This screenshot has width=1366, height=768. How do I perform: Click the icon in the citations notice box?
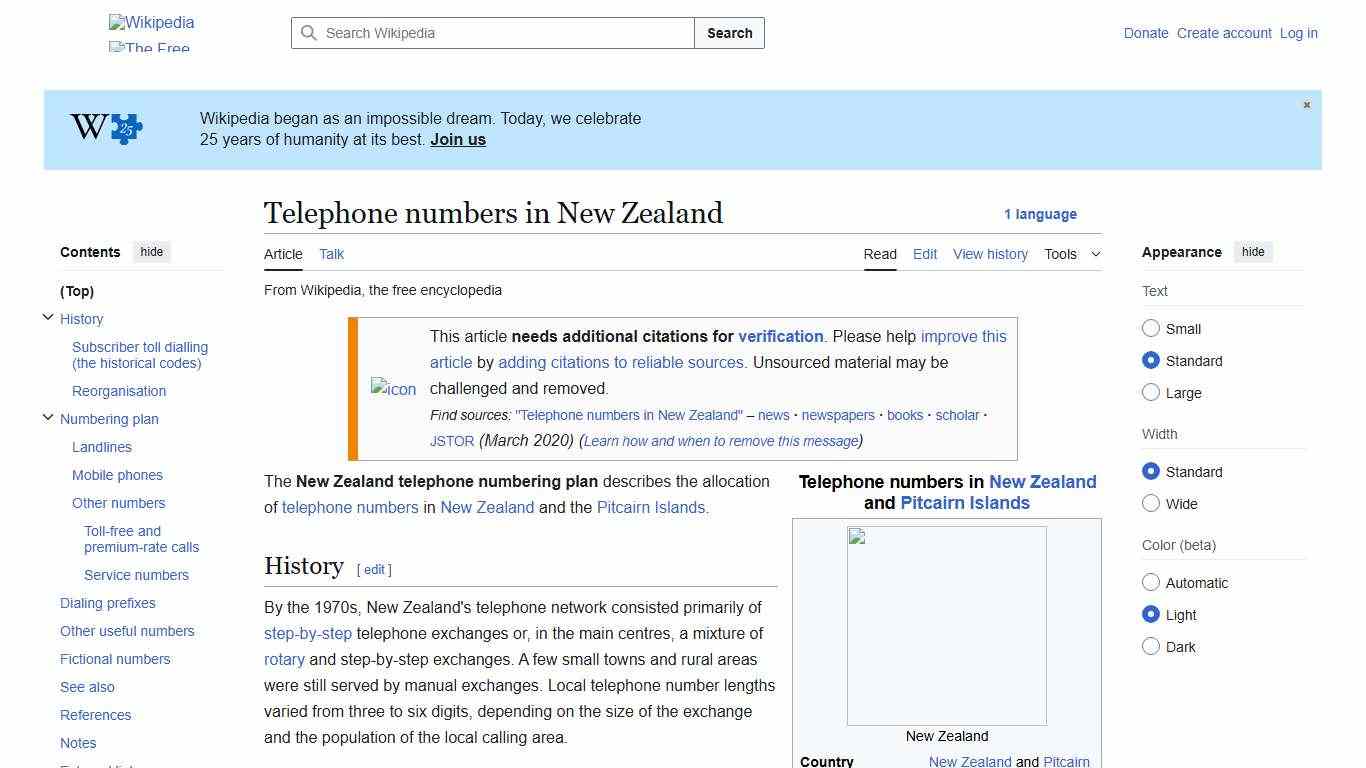point(392,389)
